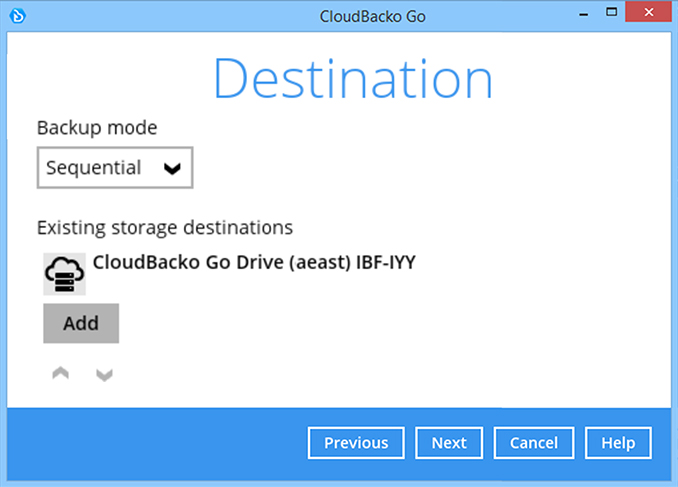Minimize the CloudBacko Go window
678x487 pixels.
pos(584,13)
